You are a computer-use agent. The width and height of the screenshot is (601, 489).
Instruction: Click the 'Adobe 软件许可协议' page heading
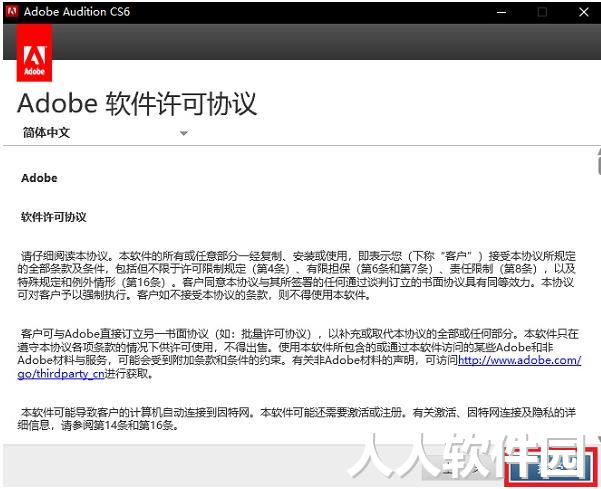pyautogui.click(x=137, y=103)
